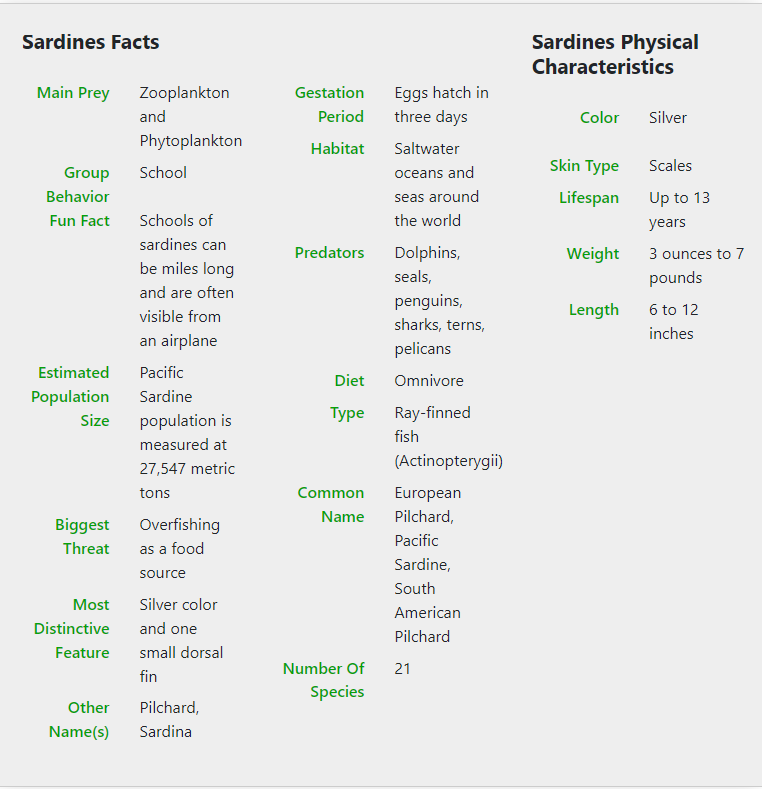Select the Gestation Period label

[330, 105]
